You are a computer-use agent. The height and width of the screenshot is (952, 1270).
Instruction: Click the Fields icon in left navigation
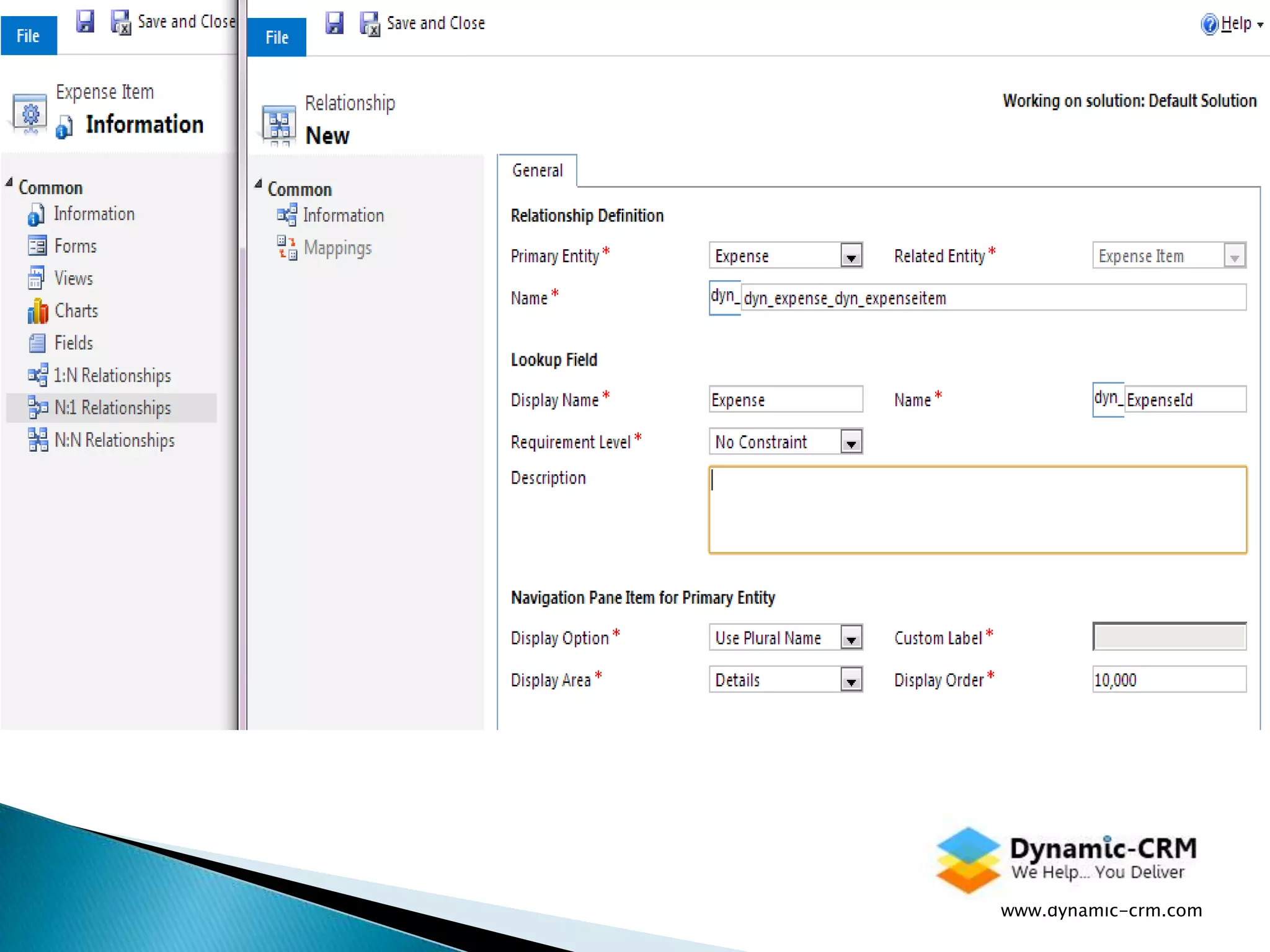coord(37,343)
